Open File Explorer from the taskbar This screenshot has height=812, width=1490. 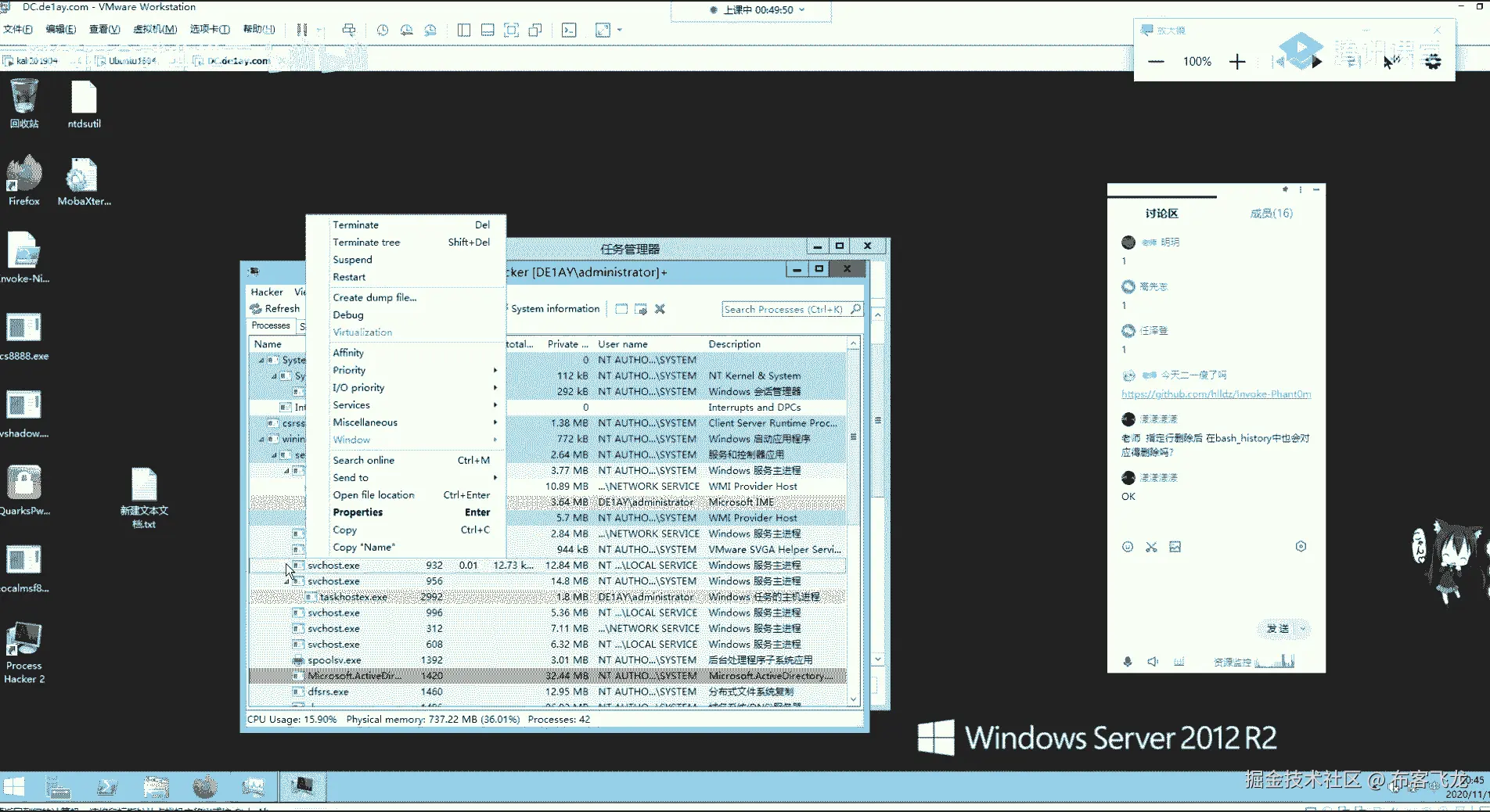157,786
